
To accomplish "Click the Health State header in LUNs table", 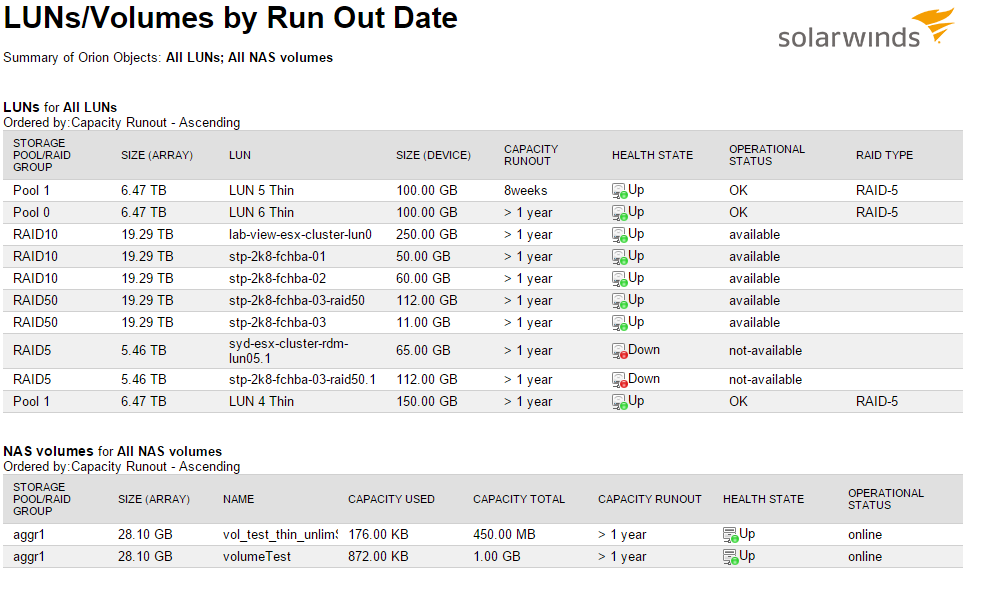I will click(x=652, y=155).
